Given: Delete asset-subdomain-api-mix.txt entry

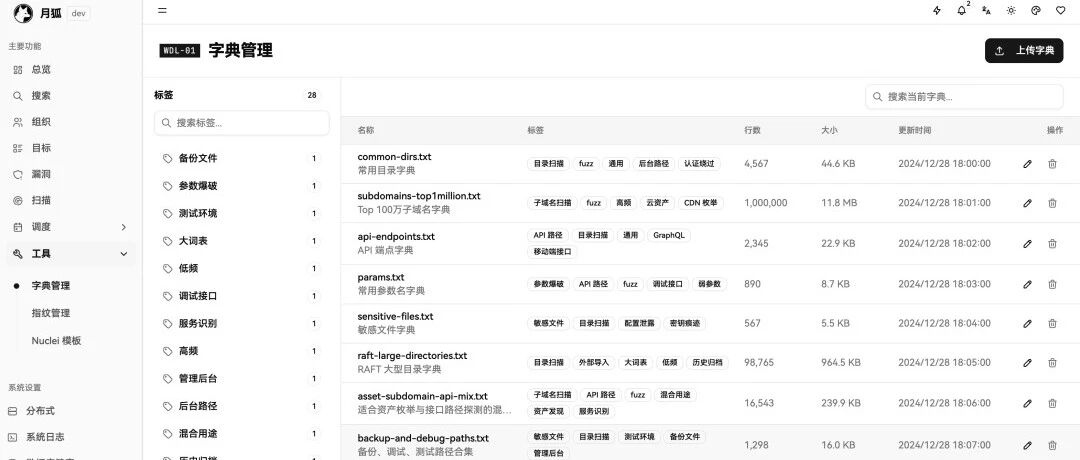Looking at the screenshot, I should tap(1052, 404).
